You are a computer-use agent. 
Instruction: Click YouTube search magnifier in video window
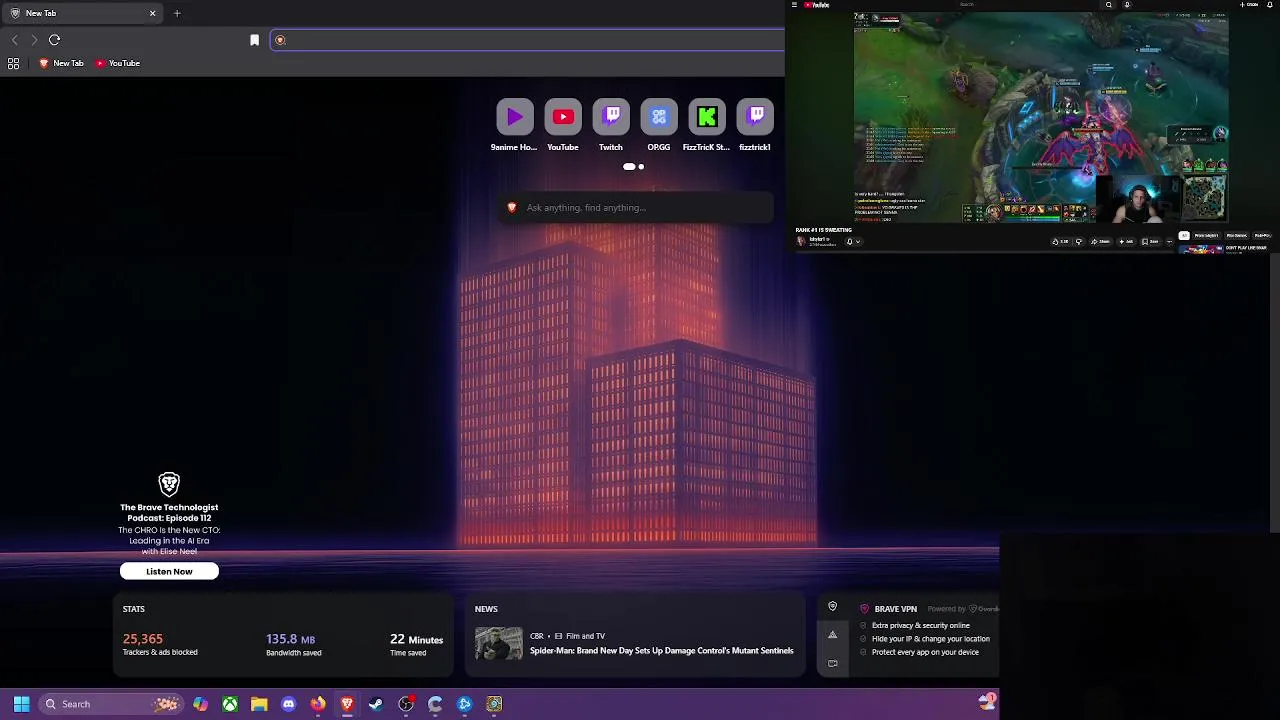pos(1109,5)
